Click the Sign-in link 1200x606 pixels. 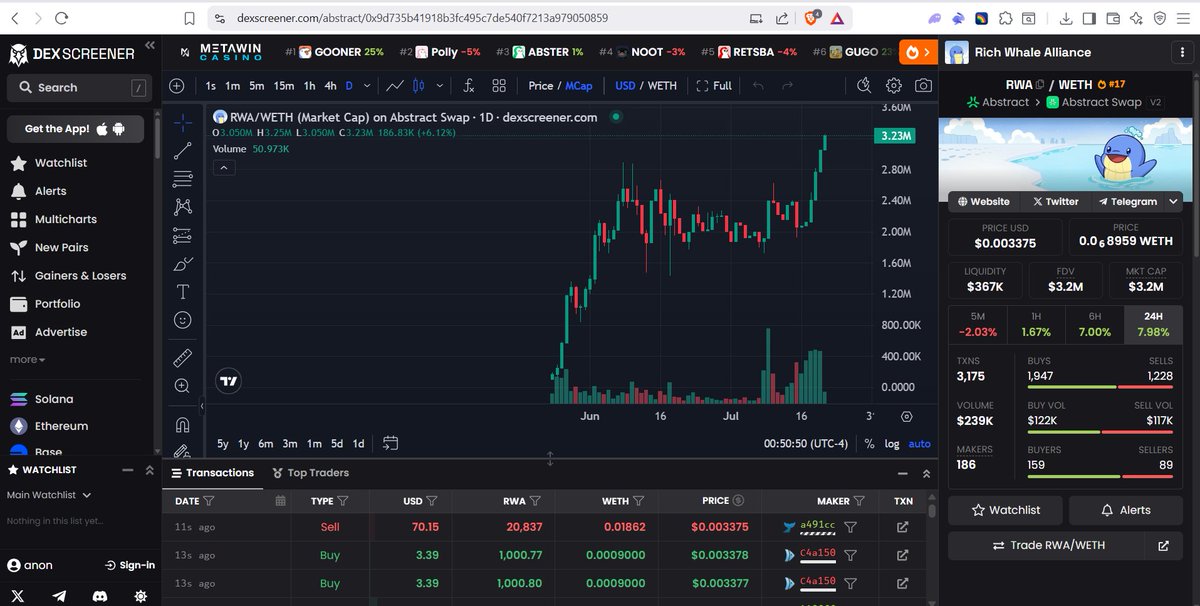129,565
